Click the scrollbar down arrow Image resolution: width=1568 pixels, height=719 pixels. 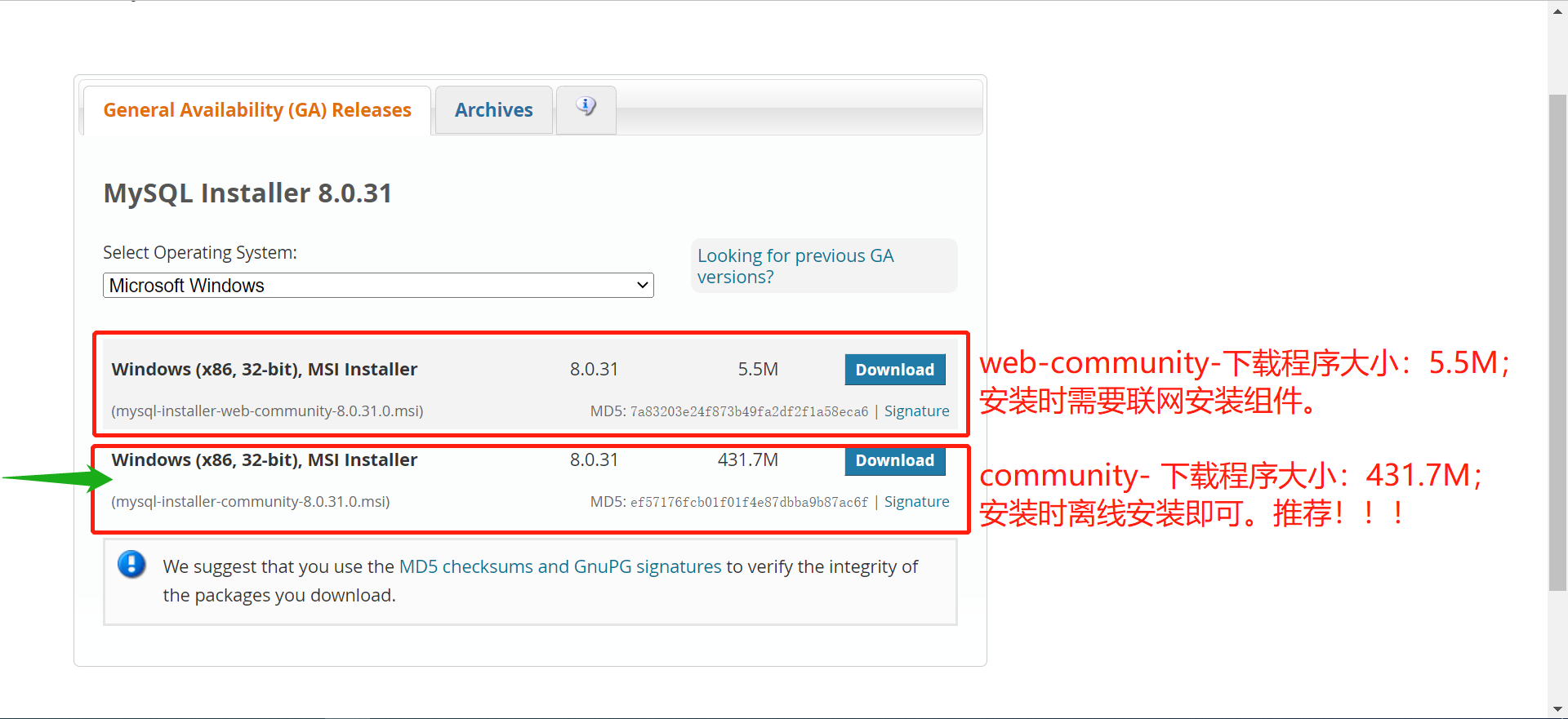[1557, 709]
